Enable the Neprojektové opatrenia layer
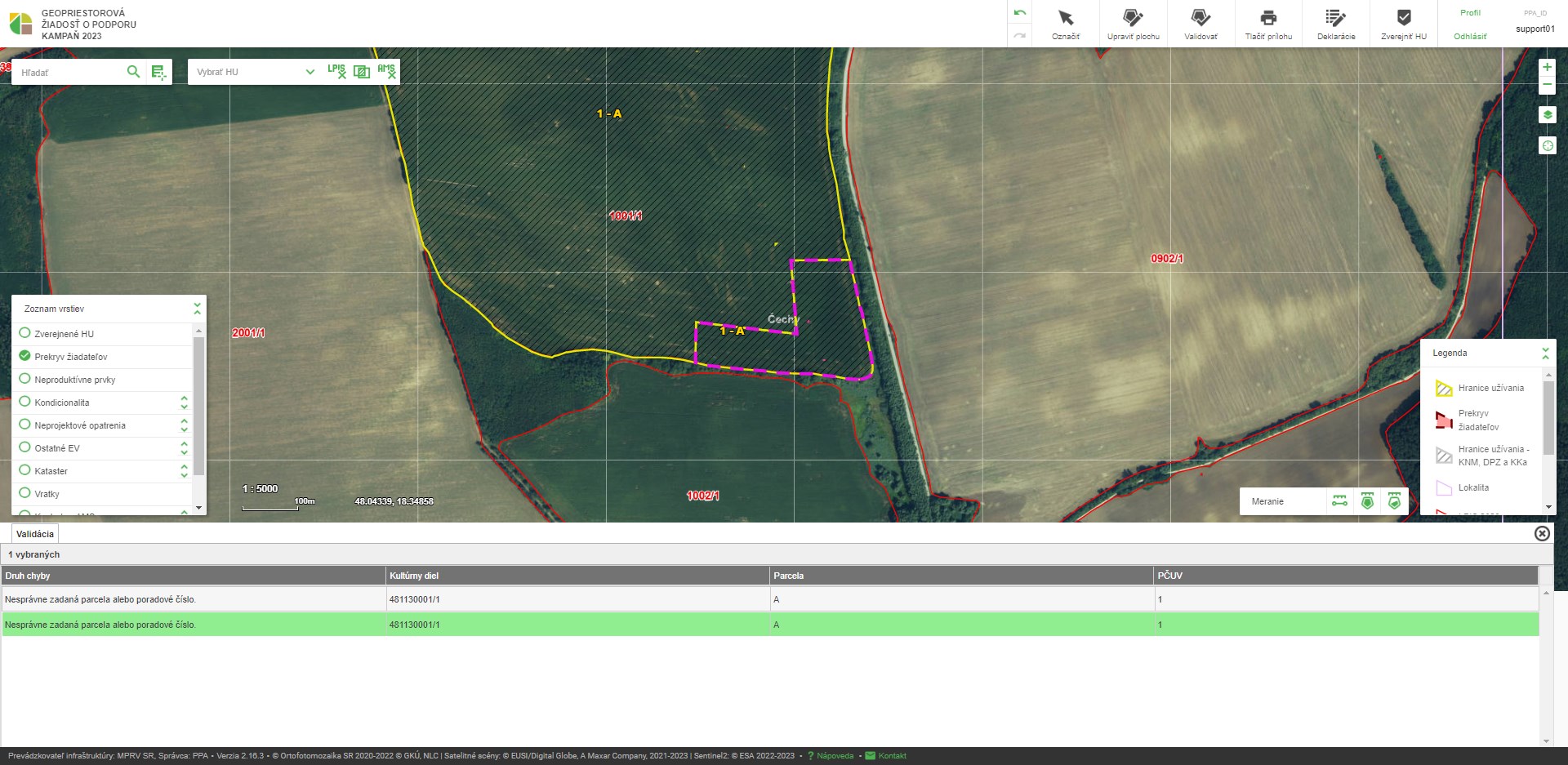 (x=24, y=425)
